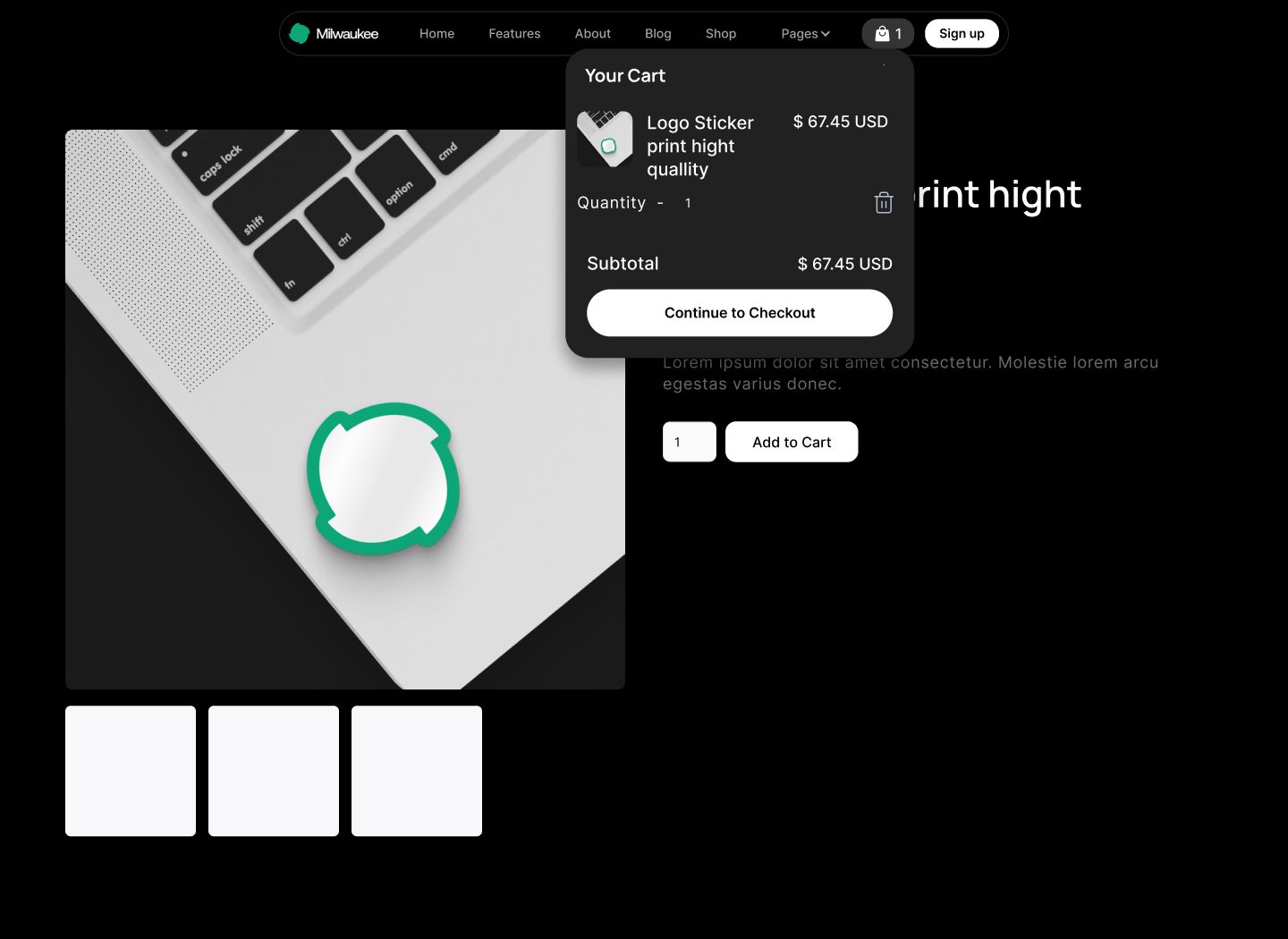Select the middle product thumbnail
1288x939 pixels.
coord(273,771)
